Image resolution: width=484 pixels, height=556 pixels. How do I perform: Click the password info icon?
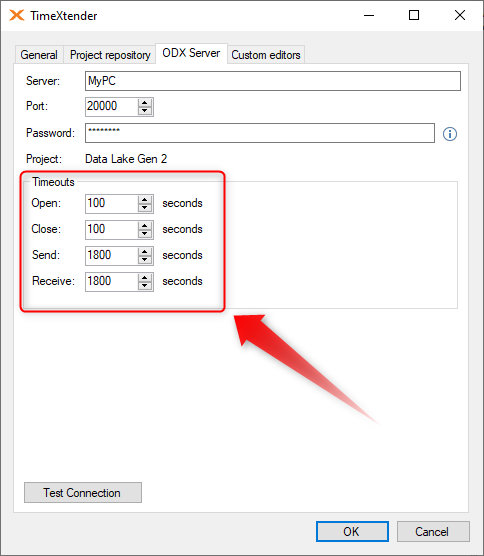(450, 134)
